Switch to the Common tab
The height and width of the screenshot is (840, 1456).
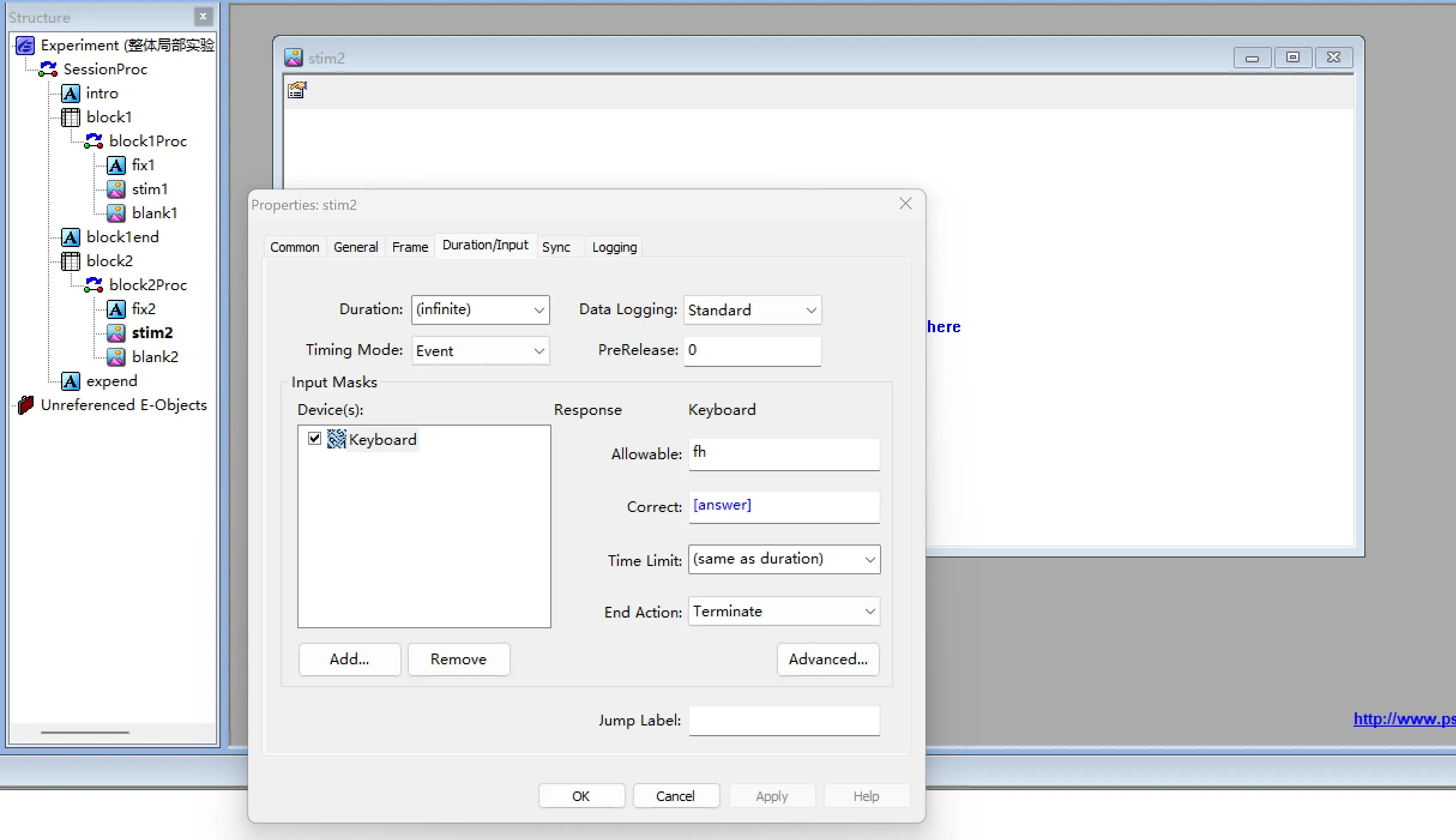click(295, 247)
